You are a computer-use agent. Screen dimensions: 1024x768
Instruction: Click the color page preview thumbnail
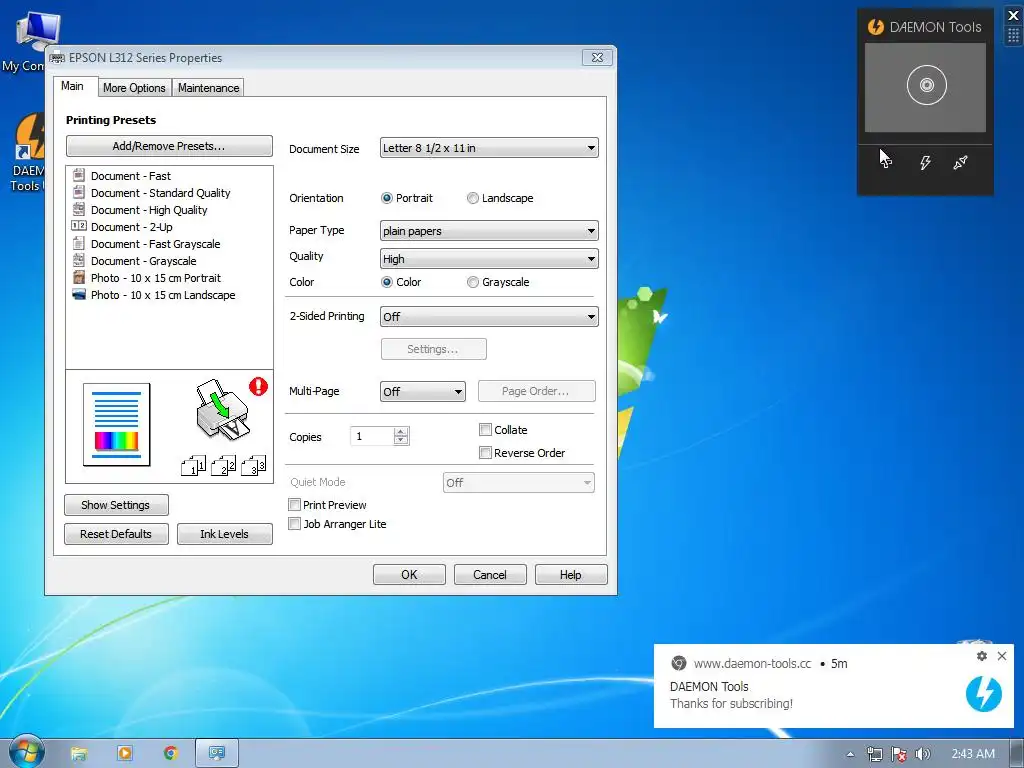(x=116, y=424)
